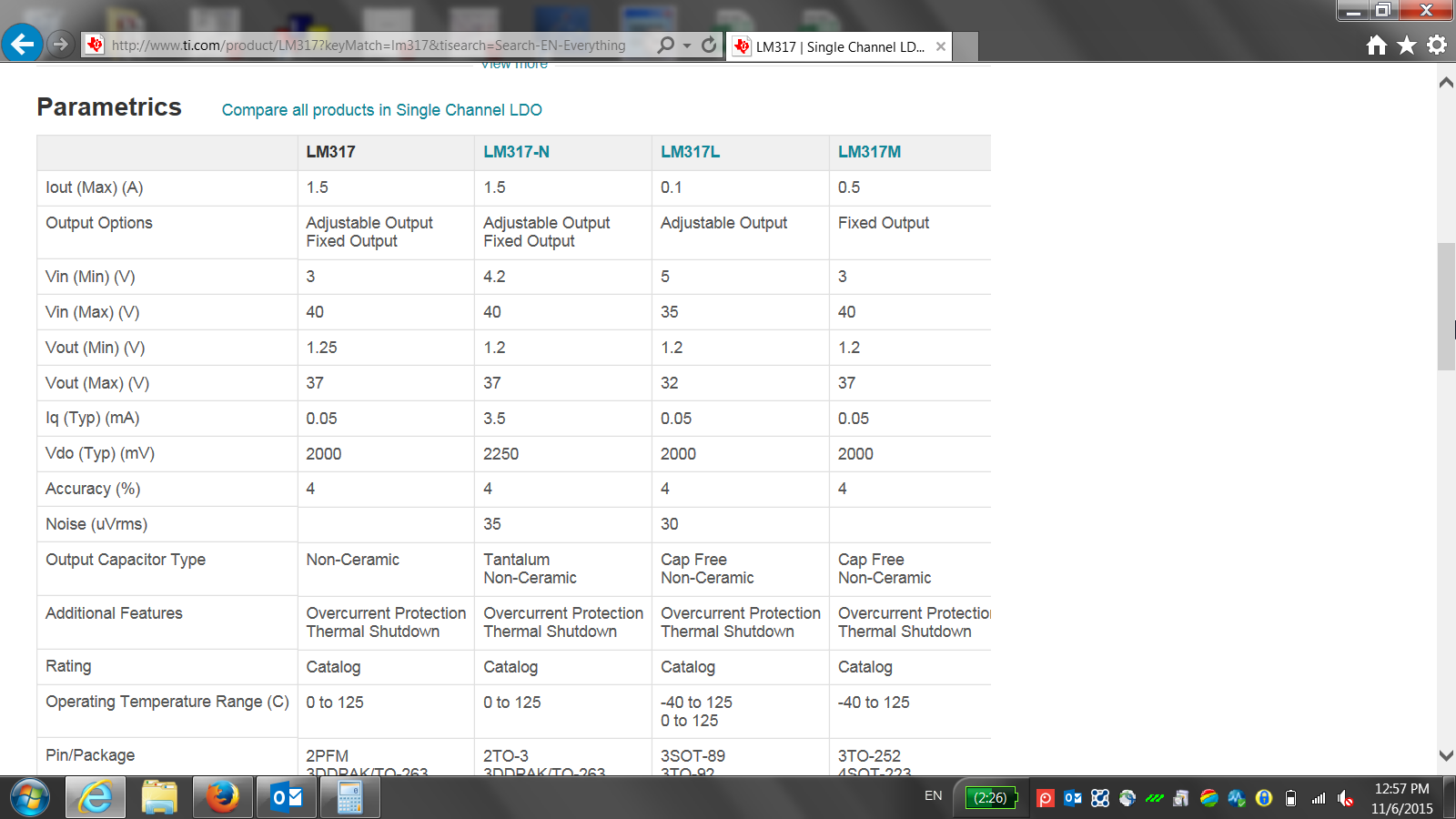1456x819 pixels.
Task: Click the 4.2 value for LM317-N Vin Min
Action: (x=494, y=277)
